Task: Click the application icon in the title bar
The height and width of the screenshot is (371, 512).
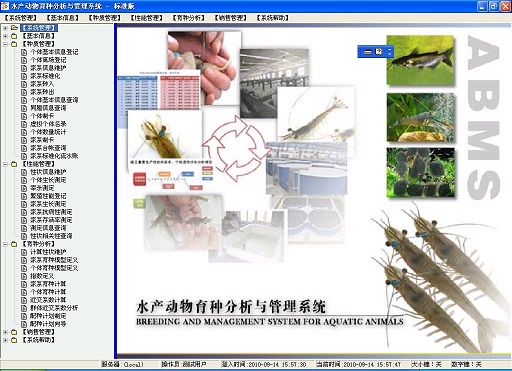Action: tap(5, 6)
